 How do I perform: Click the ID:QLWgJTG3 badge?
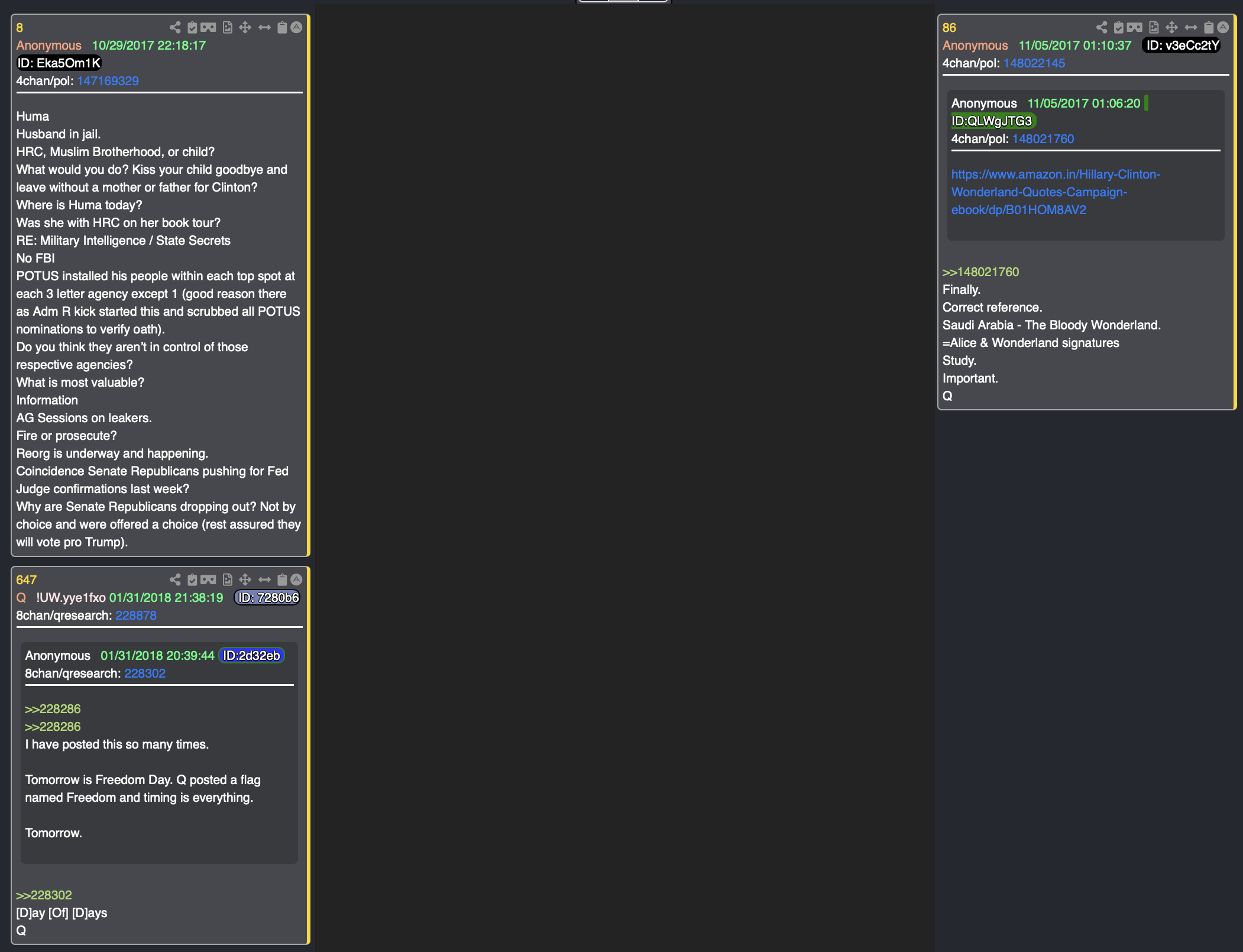coord(993,121)
